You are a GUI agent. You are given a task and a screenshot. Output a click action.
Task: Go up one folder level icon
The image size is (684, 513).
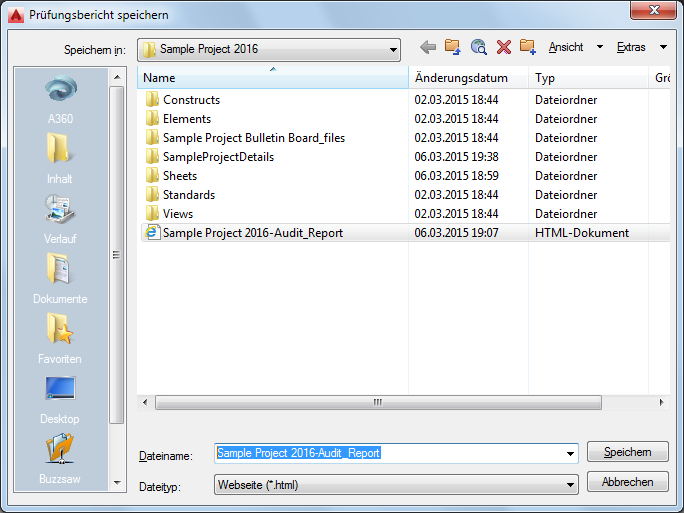452,47
